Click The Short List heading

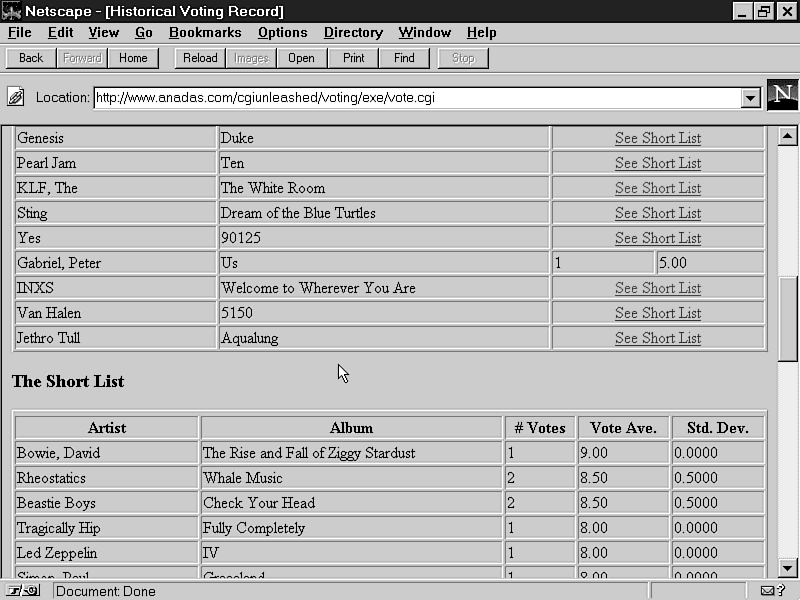point(68,382)
